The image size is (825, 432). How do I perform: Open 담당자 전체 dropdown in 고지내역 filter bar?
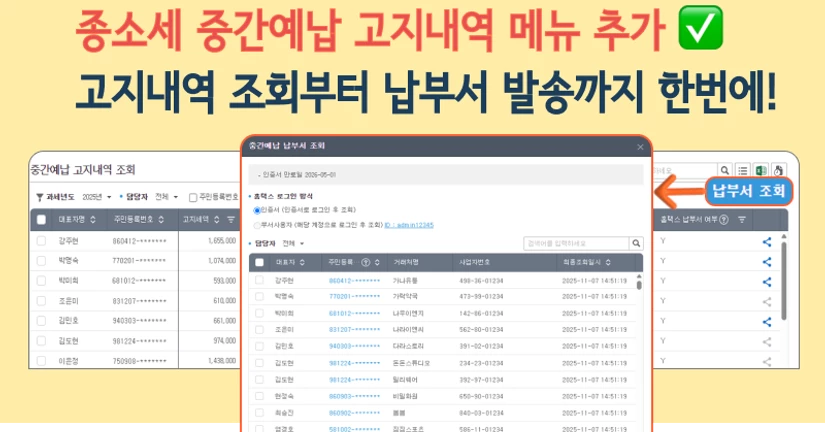tap(166, 197)
